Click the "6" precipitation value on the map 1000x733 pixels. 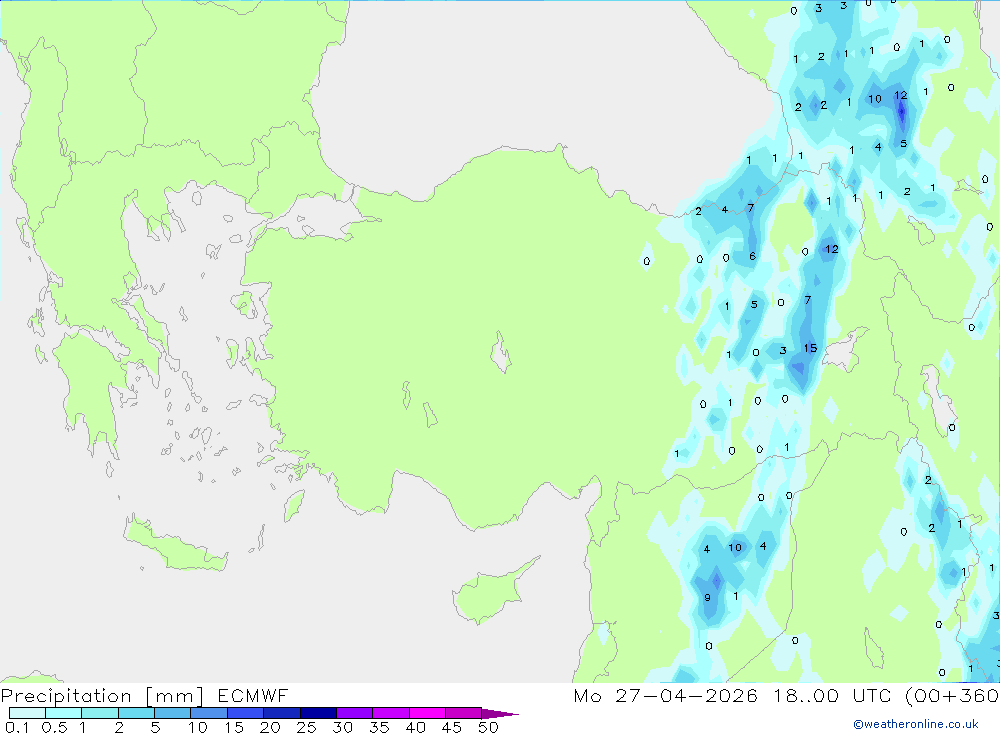753,256
